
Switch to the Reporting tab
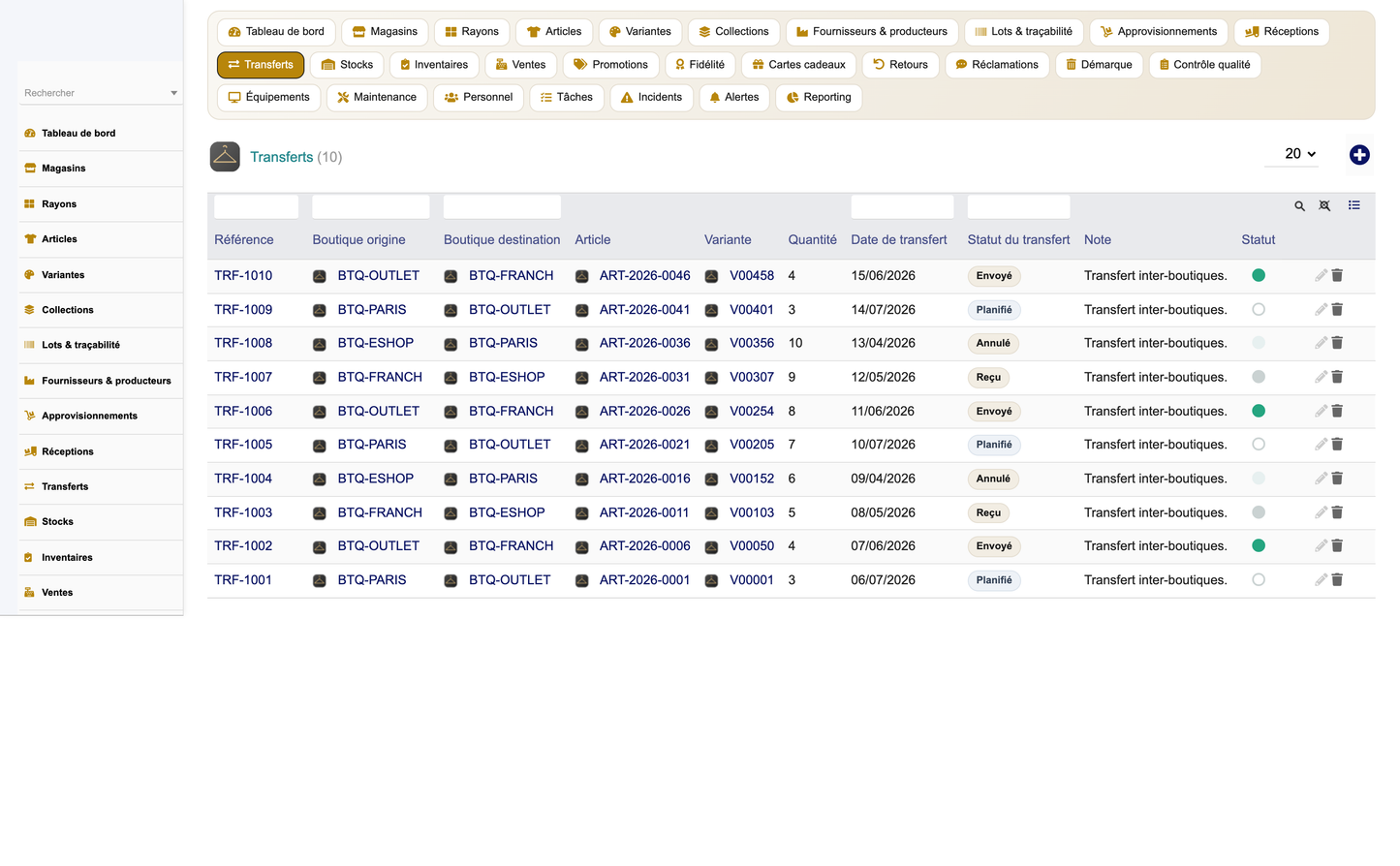point(819,98)
